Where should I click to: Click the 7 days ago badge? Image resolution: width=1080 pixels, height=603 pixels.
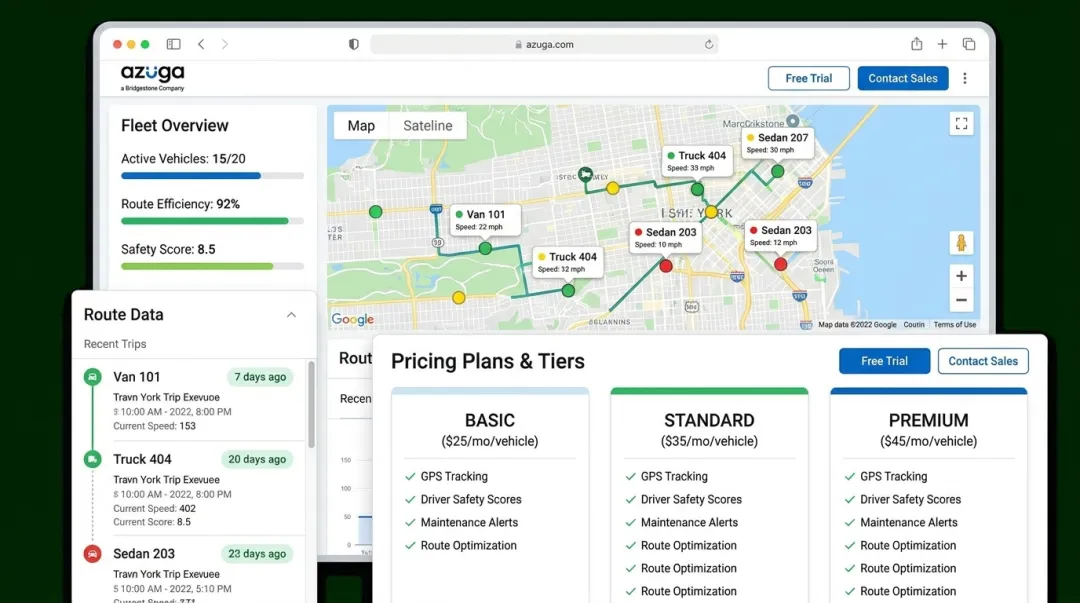(x=260, y=377)
